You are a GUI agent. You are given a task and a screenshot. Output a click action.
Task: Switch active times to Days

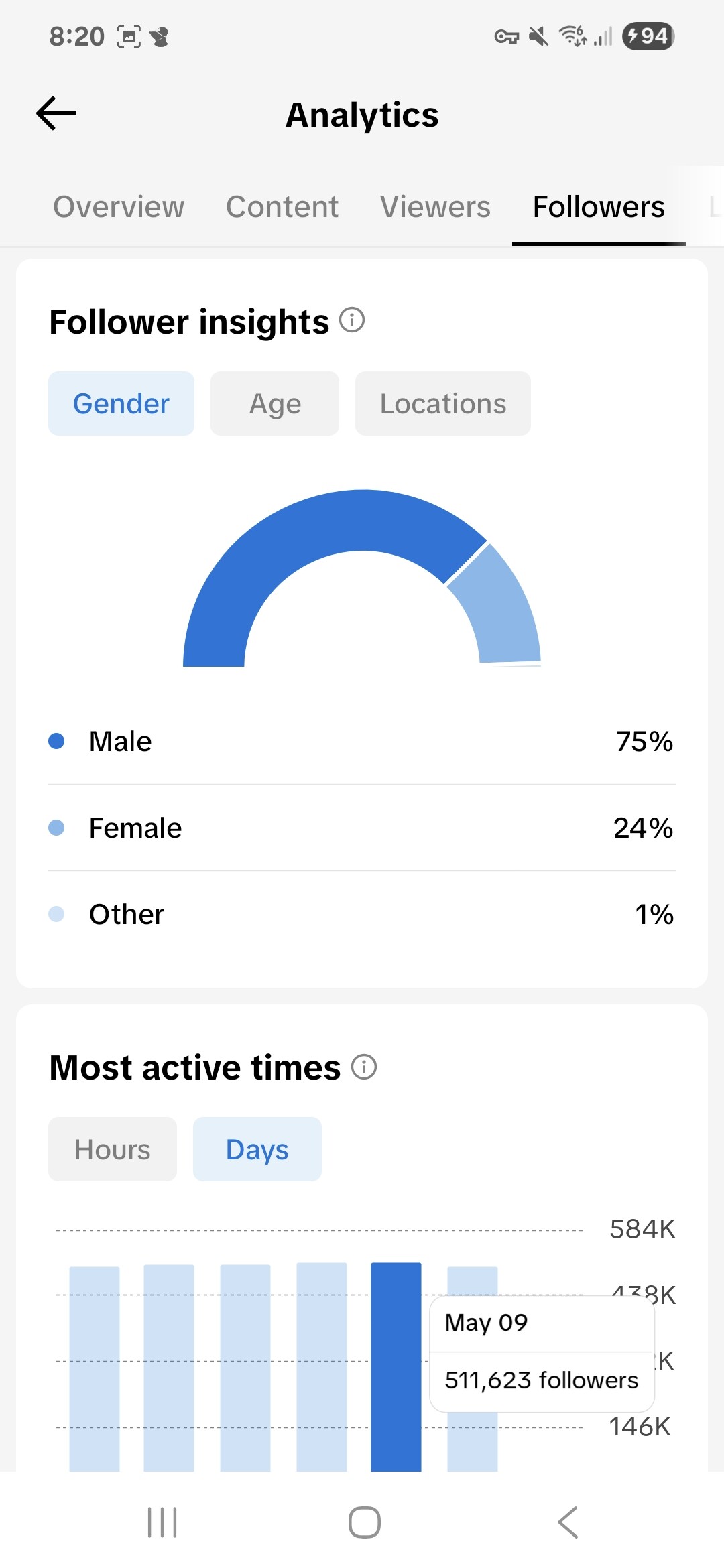257,1149
